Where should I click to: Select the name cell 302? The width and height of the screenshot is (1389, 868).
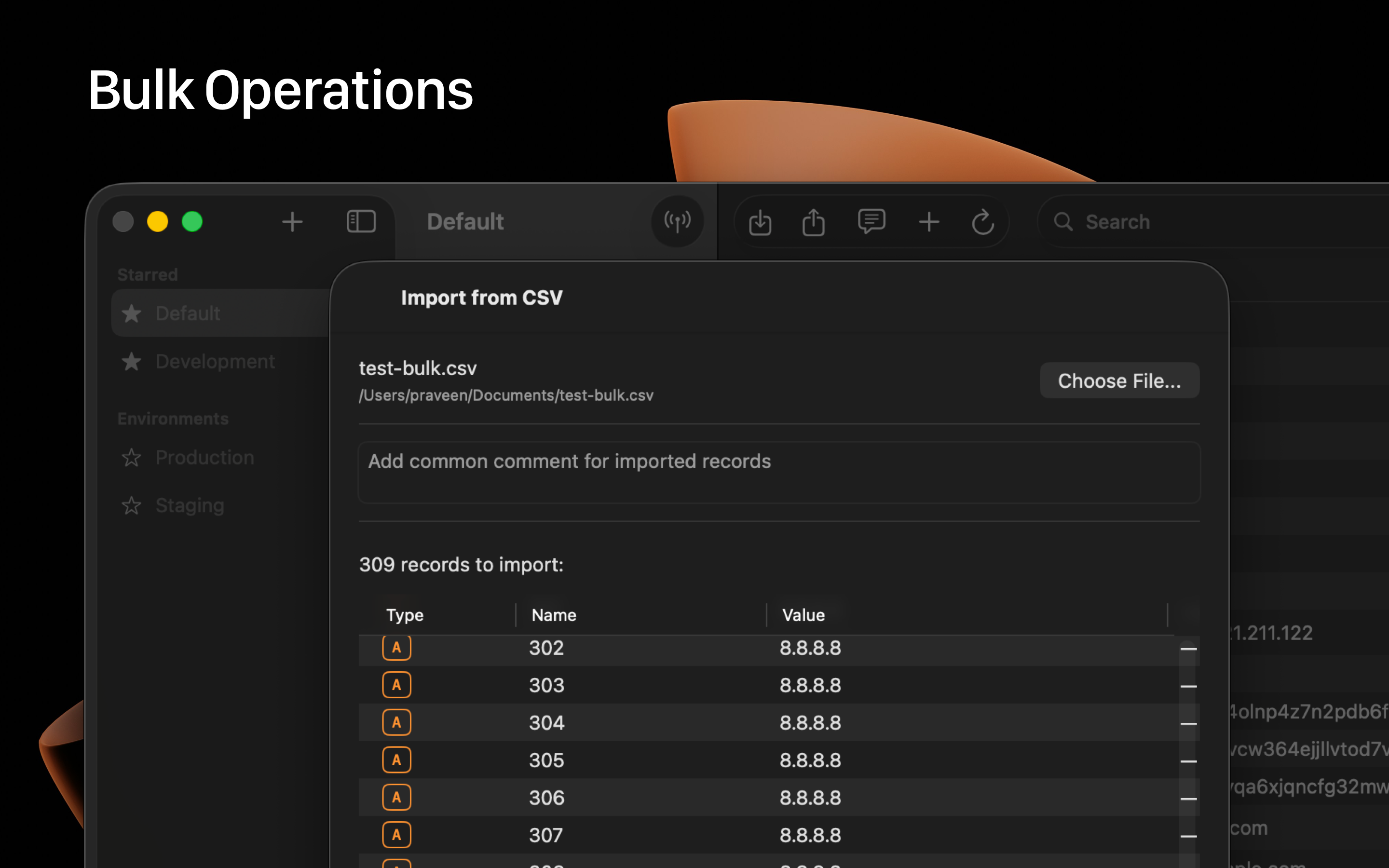pos(546,648)
